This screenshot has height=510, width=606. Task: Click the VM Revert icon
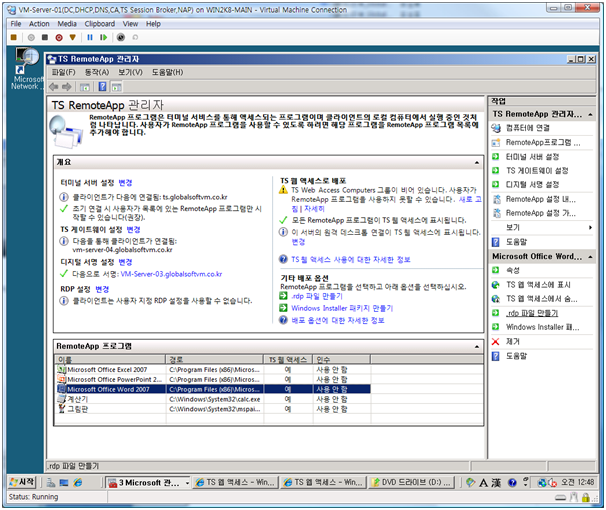pos(135,37)
